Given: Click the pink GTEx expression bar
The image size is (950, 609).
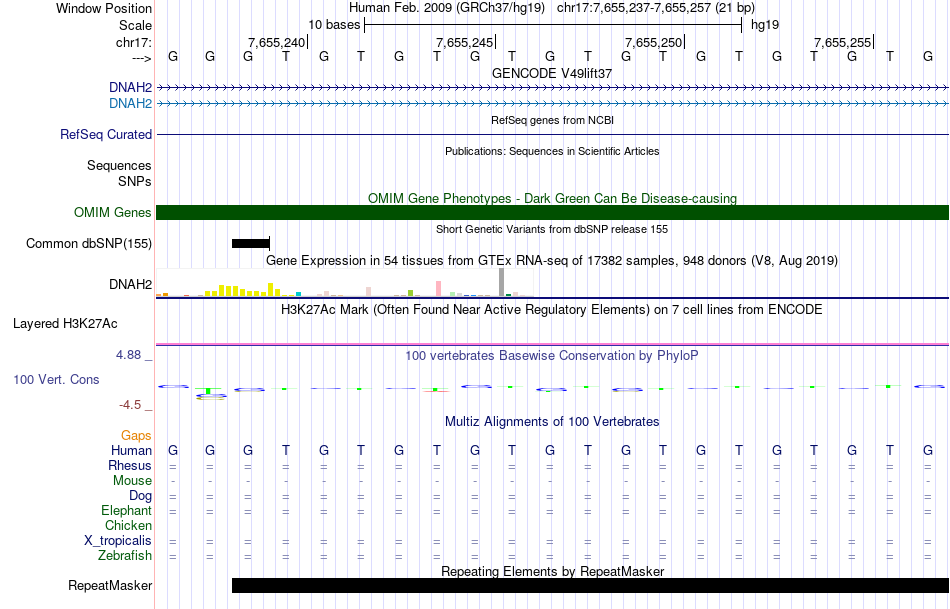Looking at the screenshot, I should [438, 288].
